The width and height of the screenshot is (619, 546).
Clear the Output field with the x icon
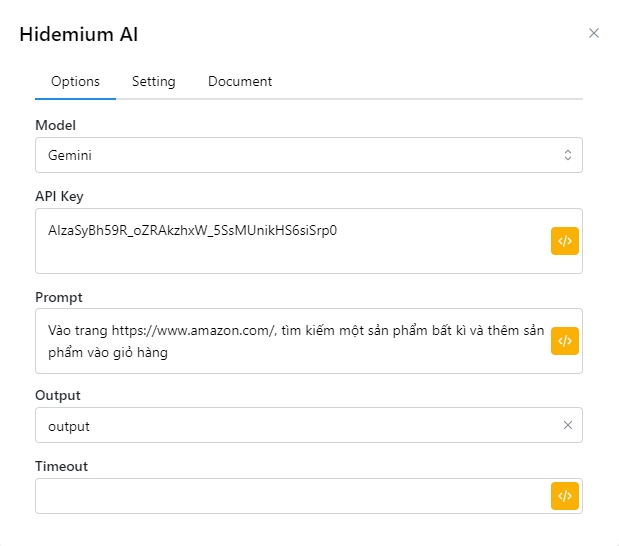[x=568, y=425]
